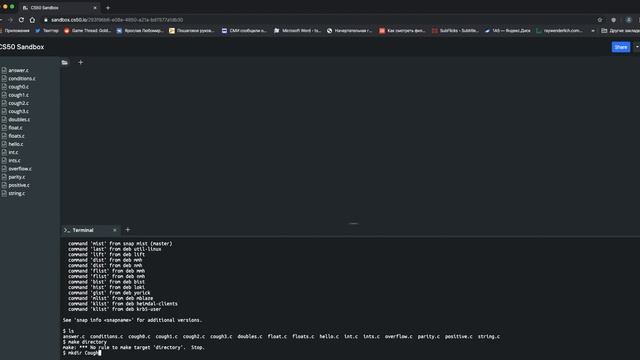Open the dropdown arrow beside Share

tap(637, 47)
